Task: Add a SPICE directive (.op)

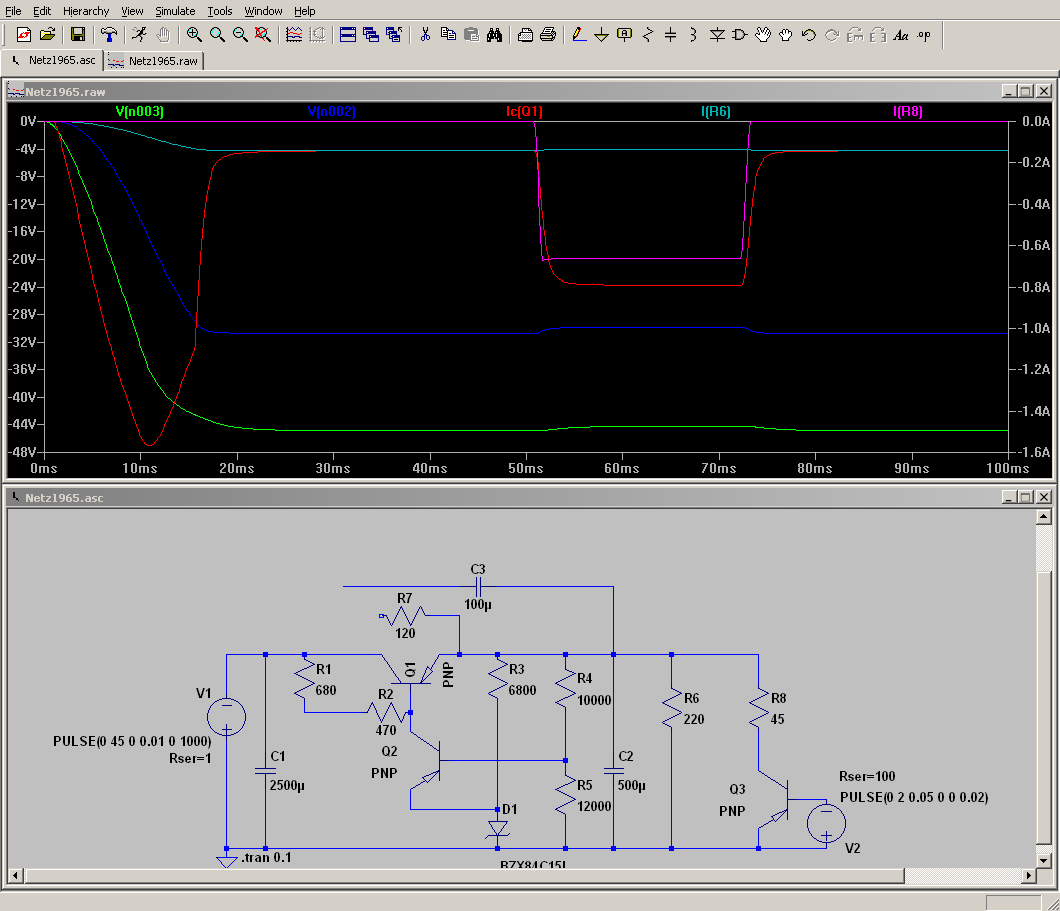Action: pos(924,34)
